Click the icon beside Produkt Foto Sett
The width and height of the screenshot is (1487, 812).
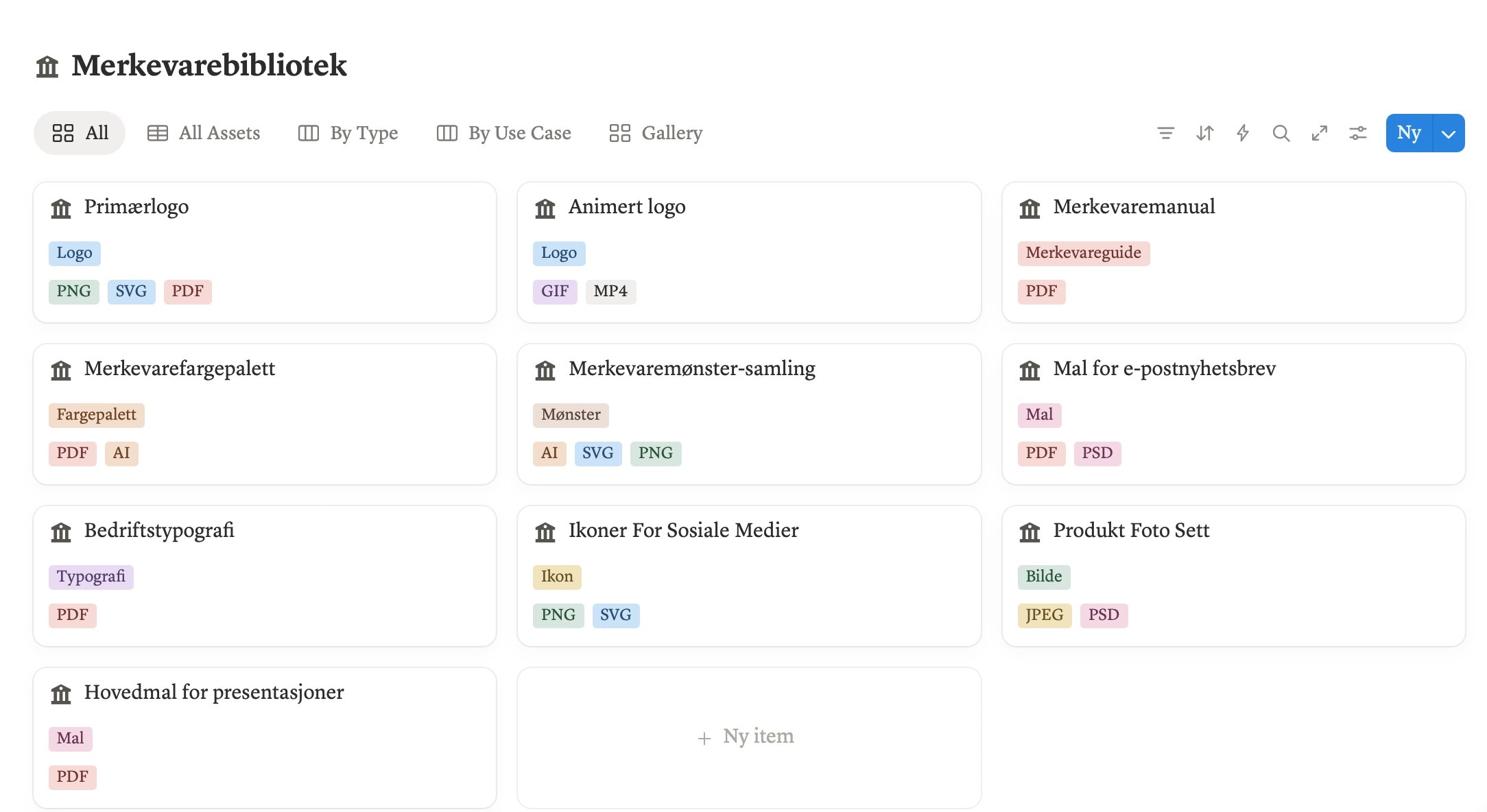point(1030,532)
